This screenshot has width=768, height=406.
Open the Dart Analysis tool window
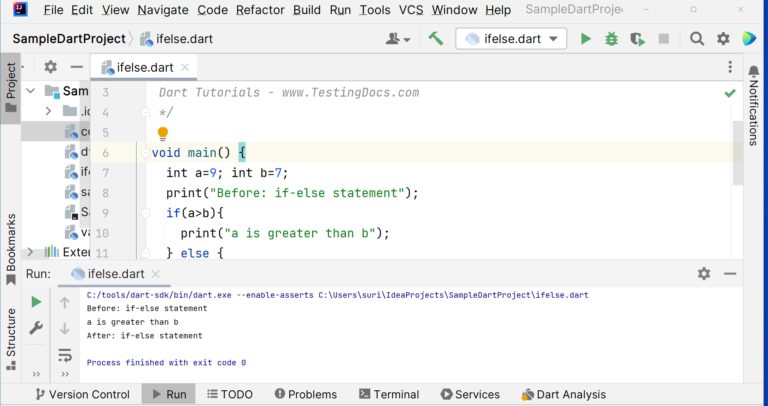click(563, 394)
